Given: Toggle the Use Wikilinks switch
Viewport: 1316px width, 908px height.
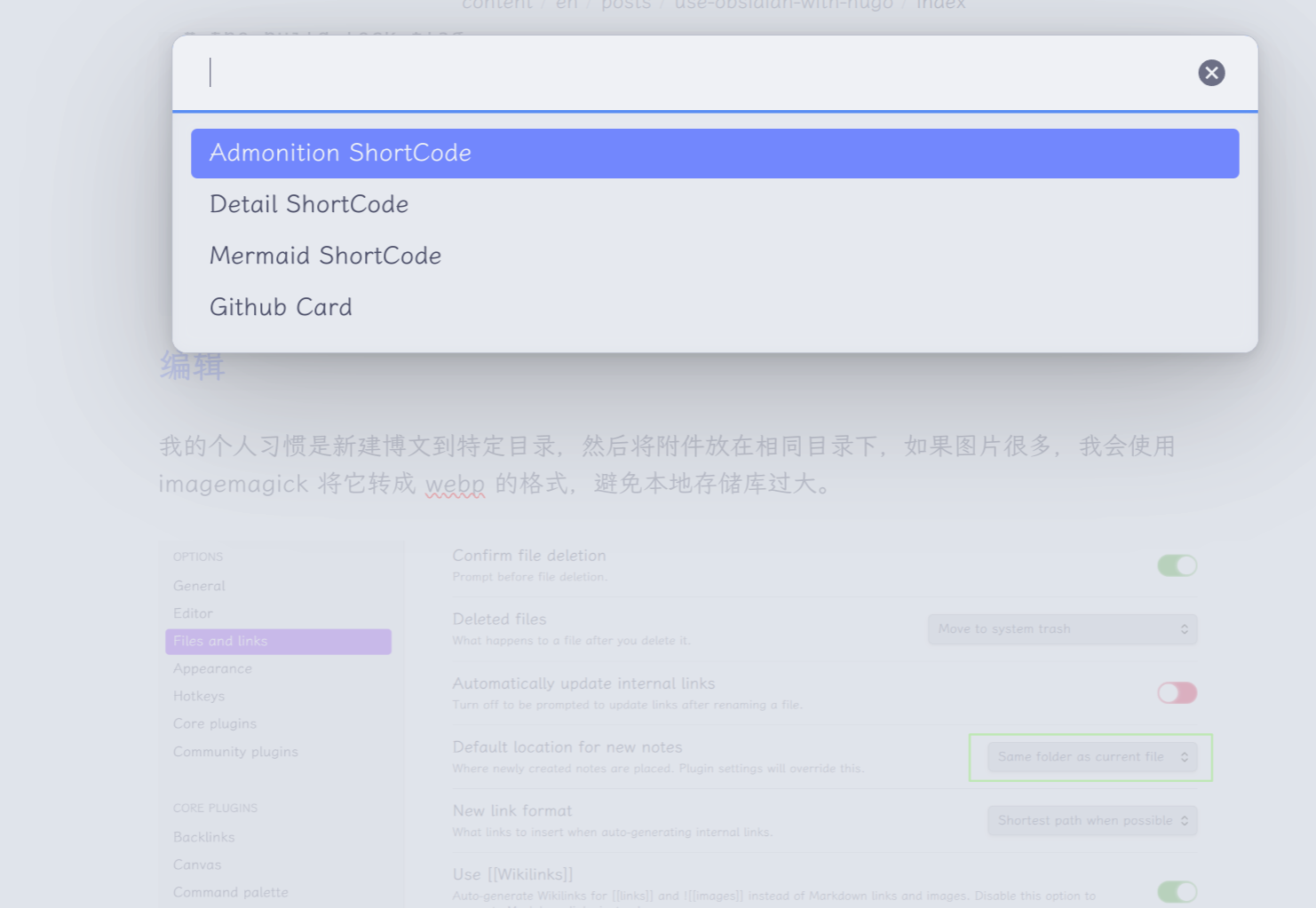Looking at the screenshot, I should pos(1177,891).
